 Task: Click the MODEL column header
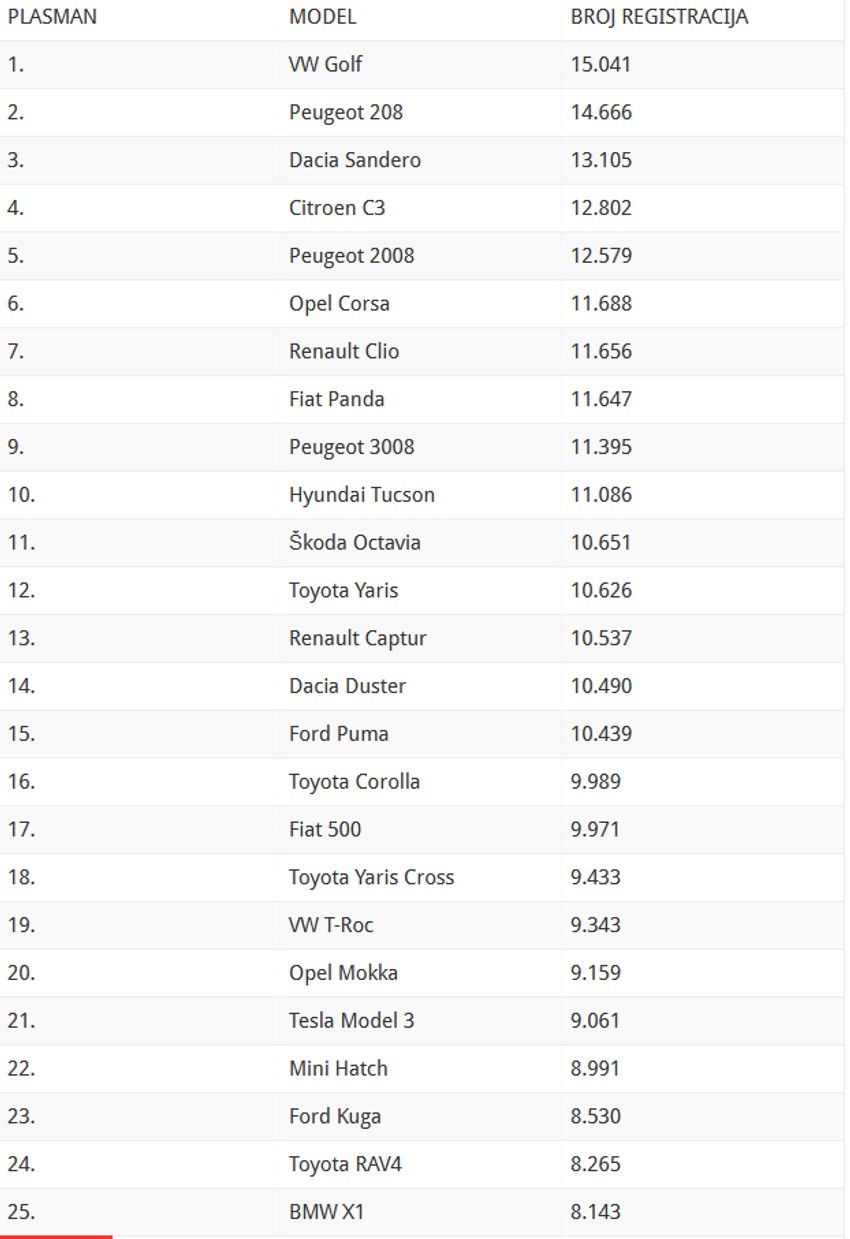tap(322, 17)
